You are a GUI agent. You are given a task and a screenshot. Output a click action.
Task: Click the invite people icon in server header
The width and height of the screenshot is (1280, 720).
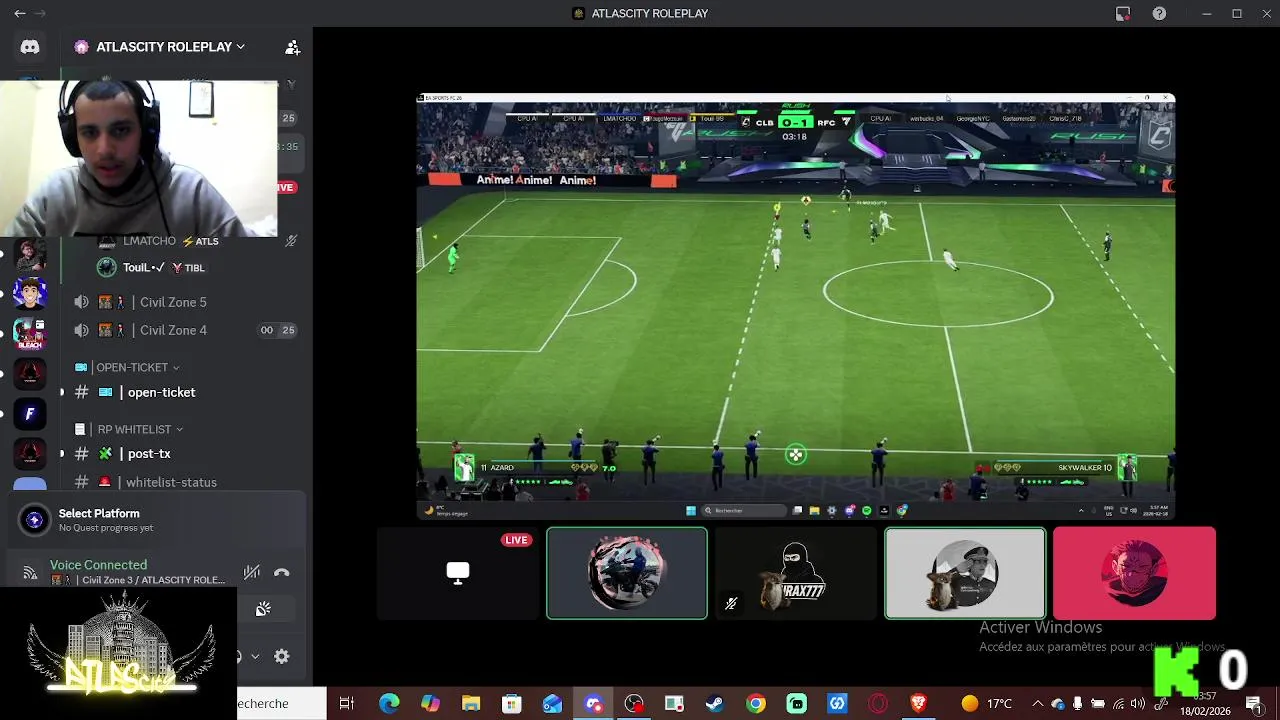point(292,47)
